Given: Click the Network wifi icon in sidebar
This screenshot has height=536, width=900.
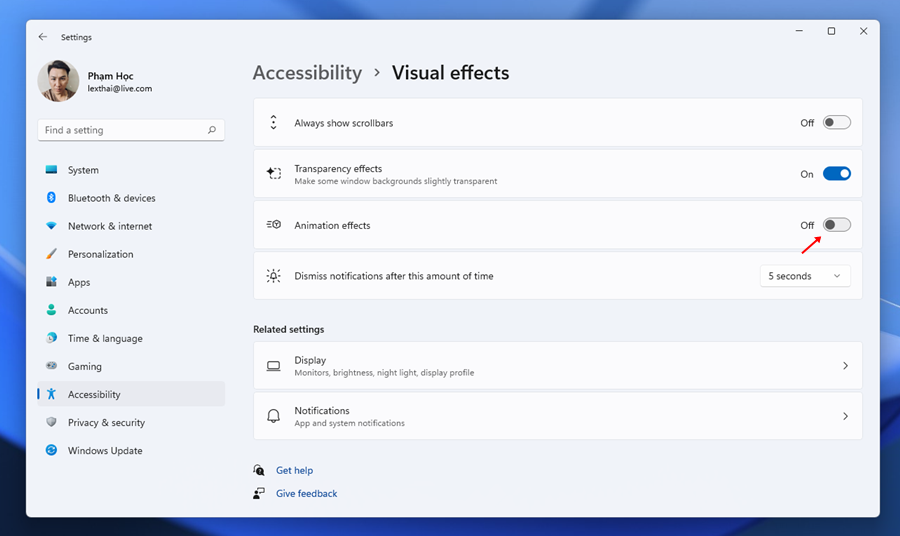Looking at the screenshot, I should 51,226.
